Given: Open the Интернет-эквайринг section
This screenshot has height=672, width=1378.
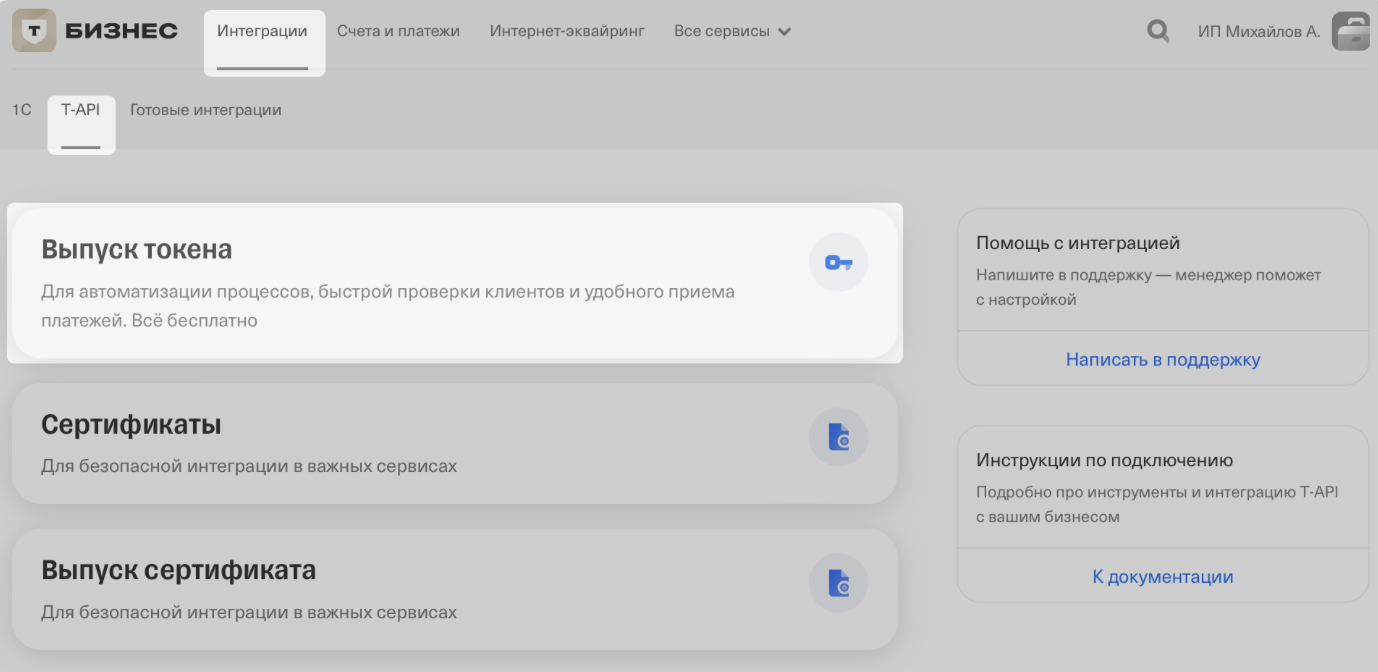Looking at the screenshot, I should pos(567,31).
